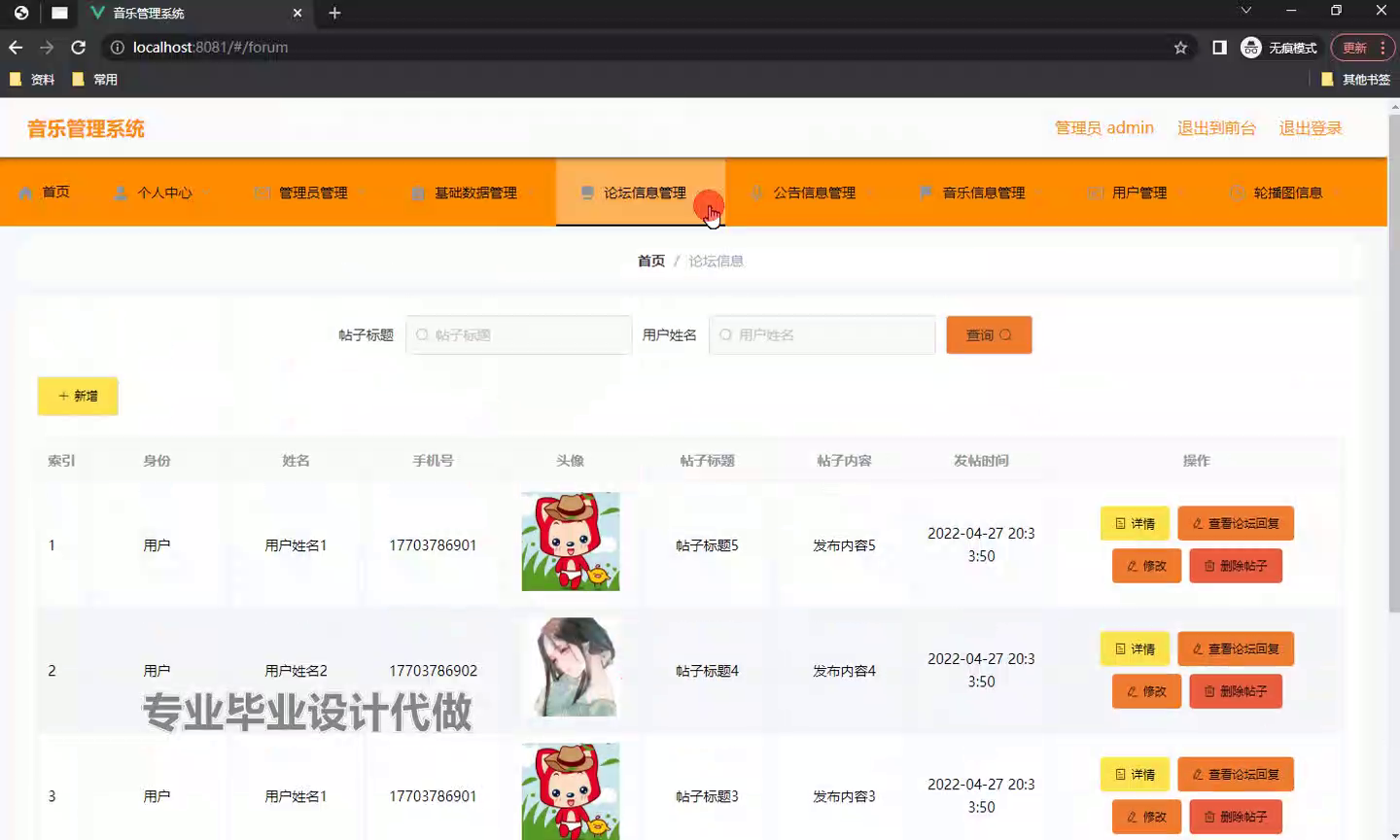This screenshot has width=1400, height=840.
Task: Click the 更新 browser update button
Action: pos(1354,48)
